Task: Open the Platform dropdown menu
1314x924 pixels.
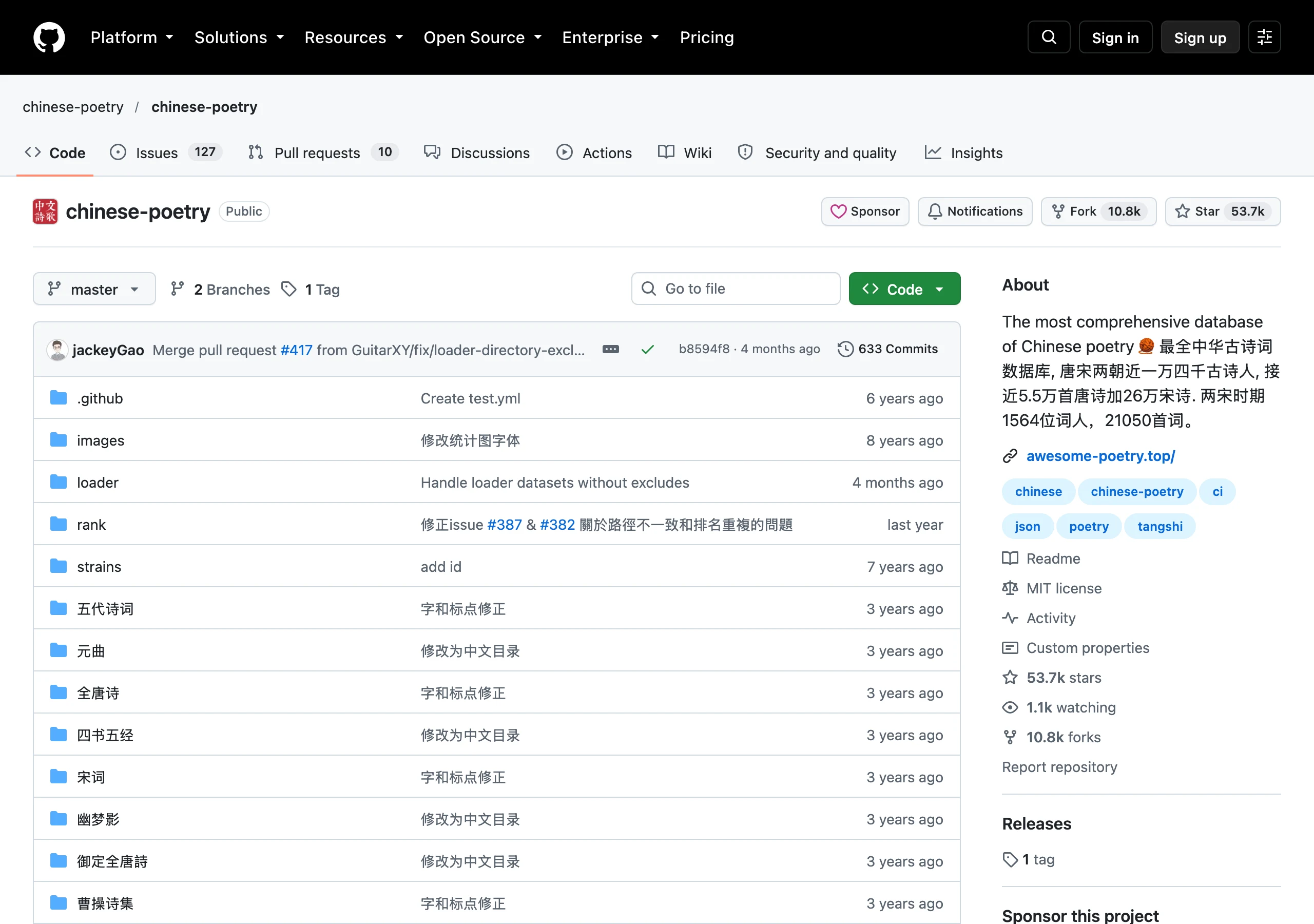Action: point(131,37)
